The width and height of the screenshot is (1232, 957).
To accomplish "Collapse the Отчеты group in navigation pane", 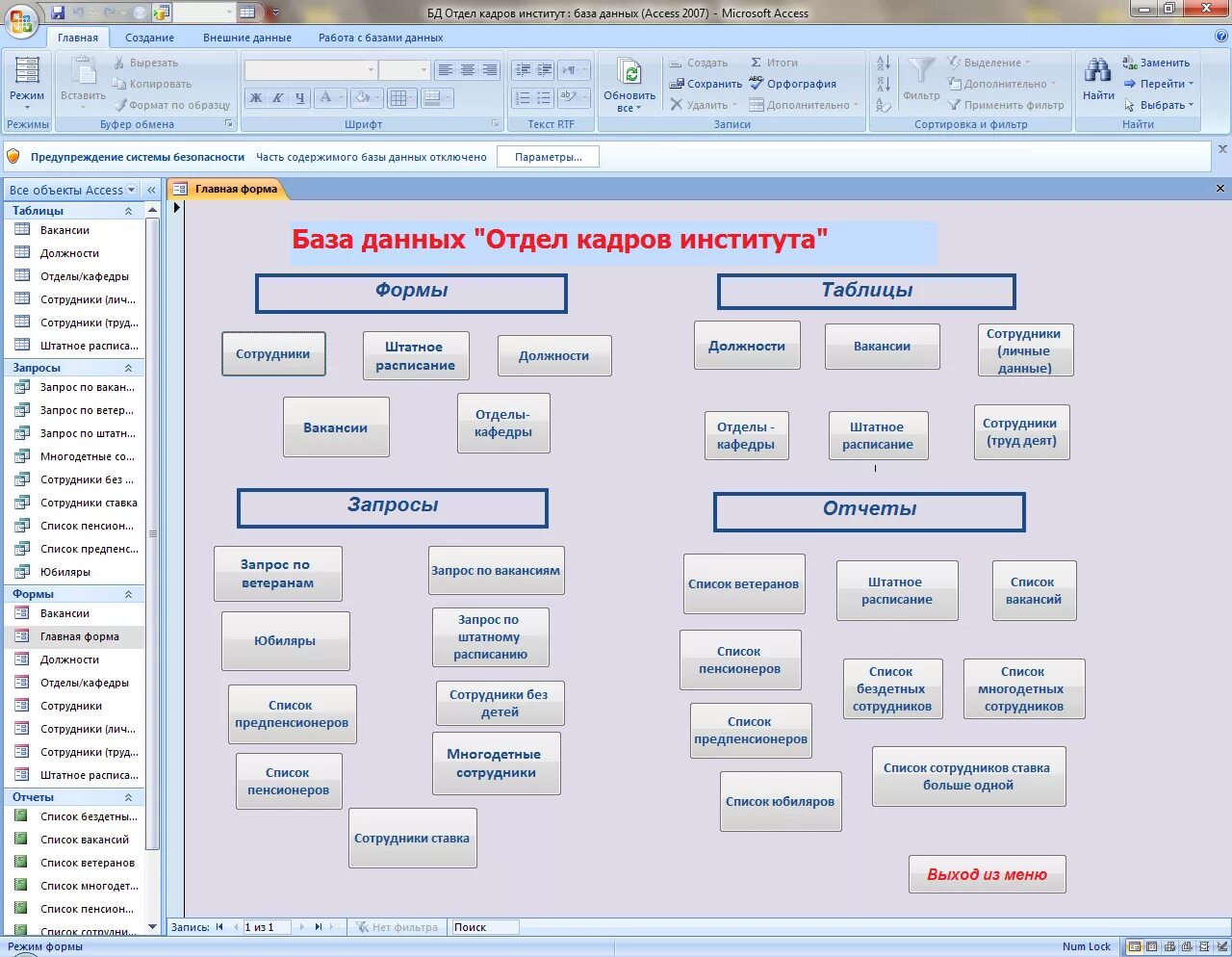I will click(x=128, y=797).
